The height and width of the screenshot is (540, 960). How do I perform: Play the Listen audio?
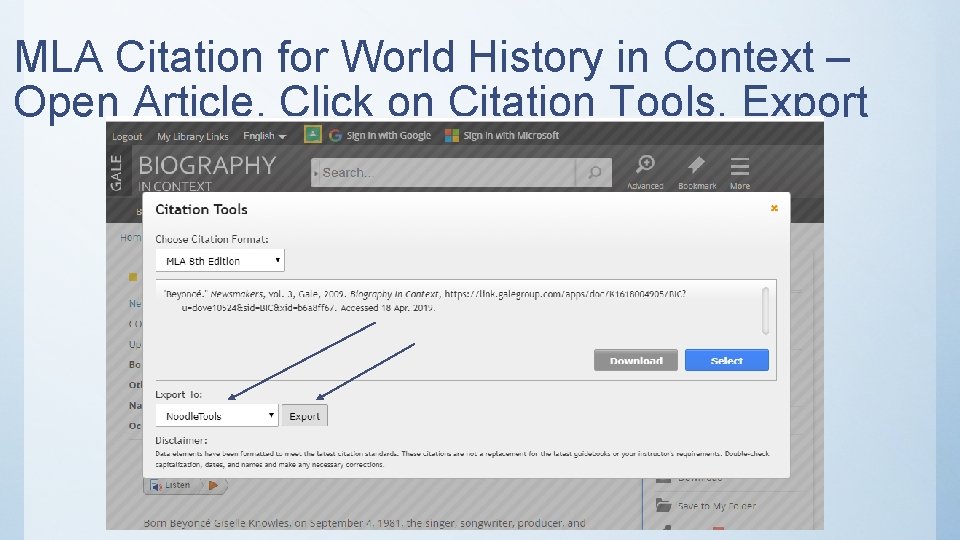[x=213, y=485]
